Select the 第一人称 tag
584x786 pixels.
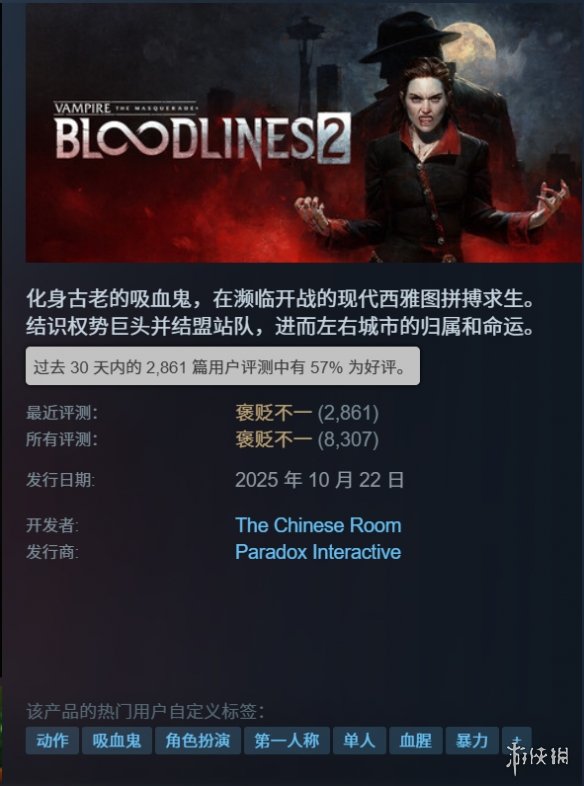pyautogui.click(x=287, y=740)
